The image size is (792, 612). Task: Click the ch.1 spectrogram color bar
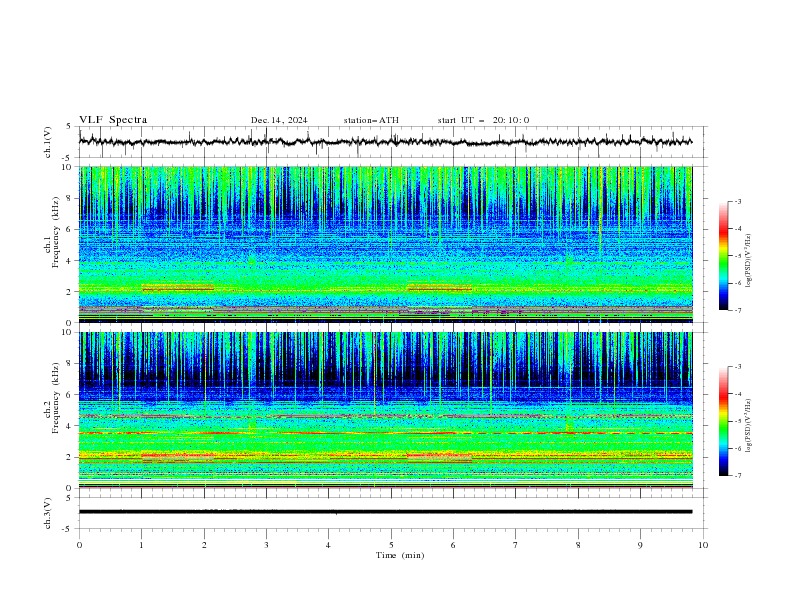coord(723,256)
